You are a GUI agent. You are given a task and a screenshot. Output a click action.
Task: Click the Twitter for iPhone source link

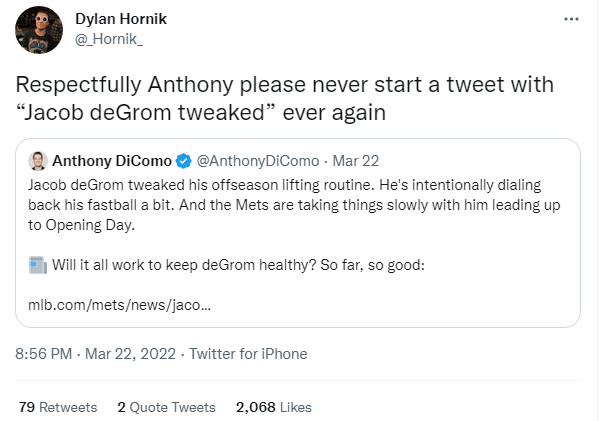(x=248, y=353)
